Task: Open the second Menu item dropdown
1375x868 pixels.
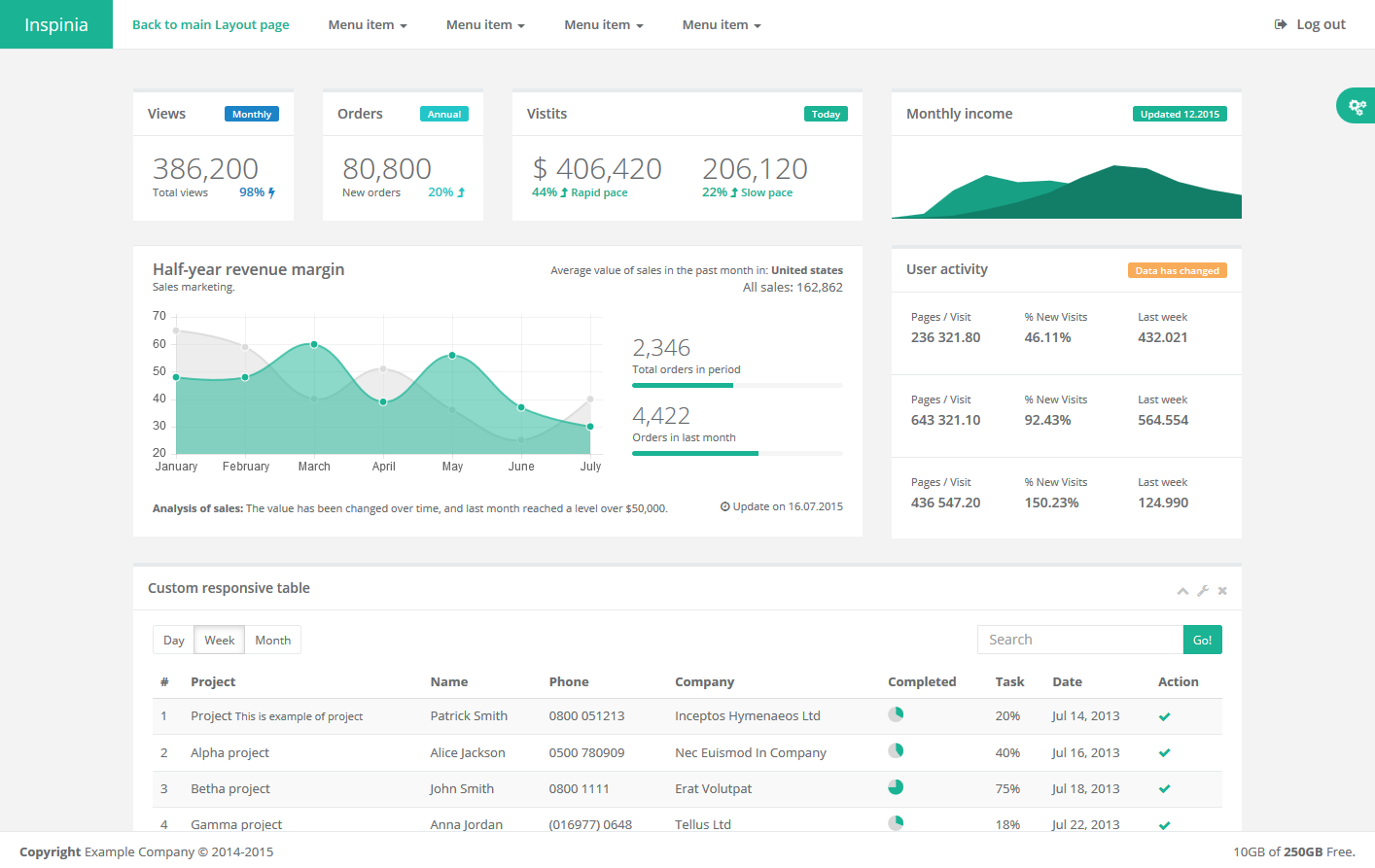Action: (x=485, y=24)
